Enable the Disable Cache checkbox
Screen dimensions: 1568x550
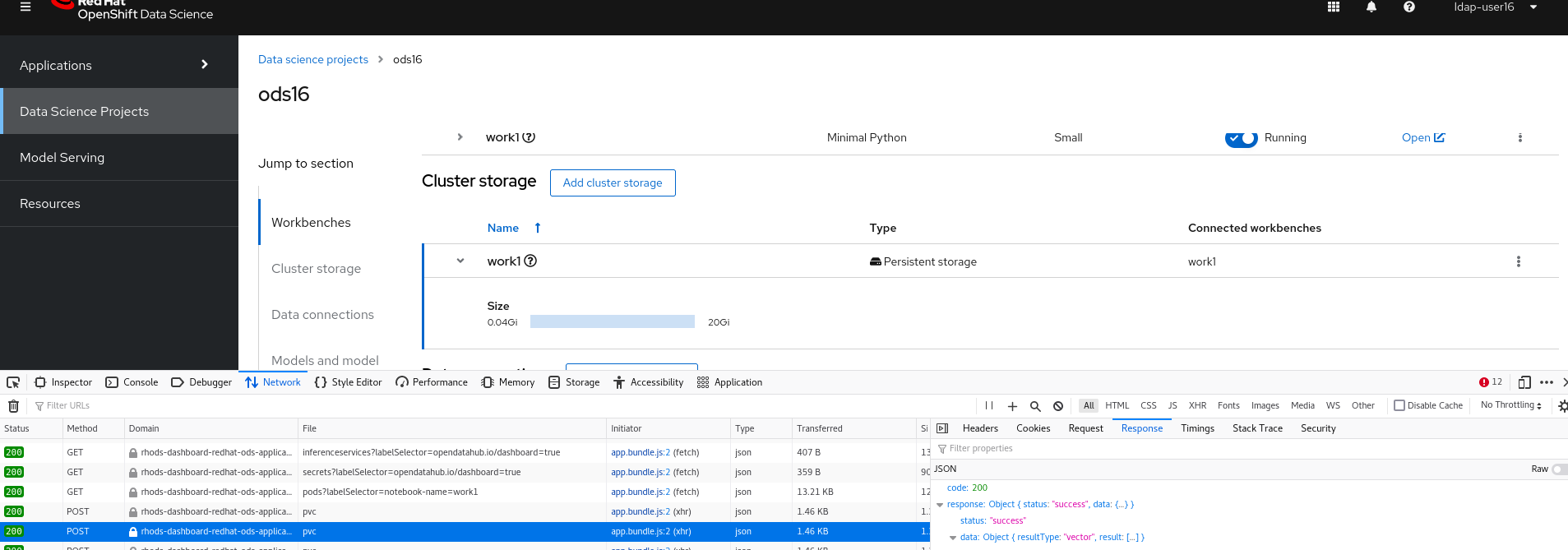pyautogui.click(x=1399, y=405)
